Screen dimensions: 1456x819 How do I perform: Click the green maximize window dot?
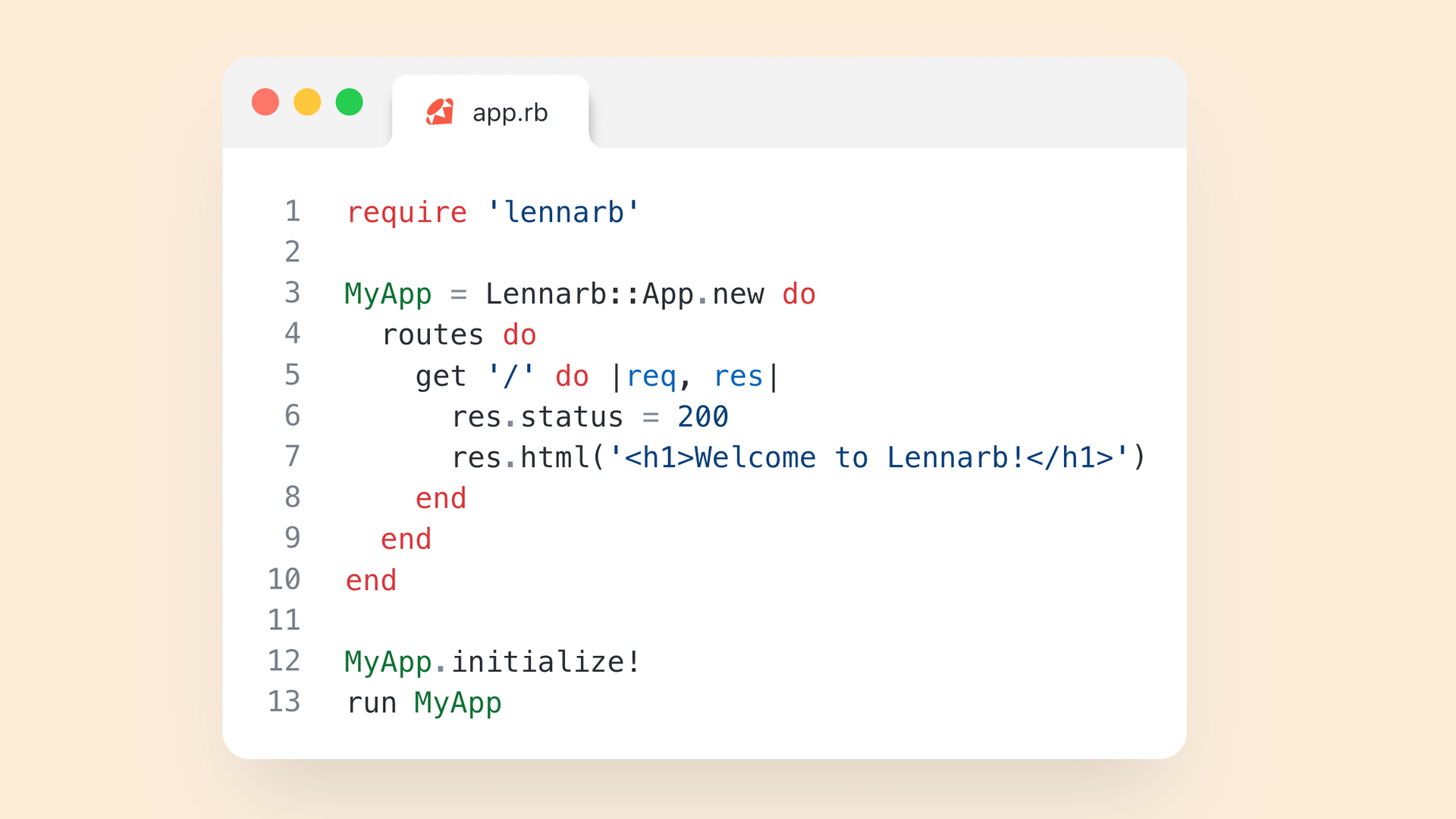click(350, 102)
